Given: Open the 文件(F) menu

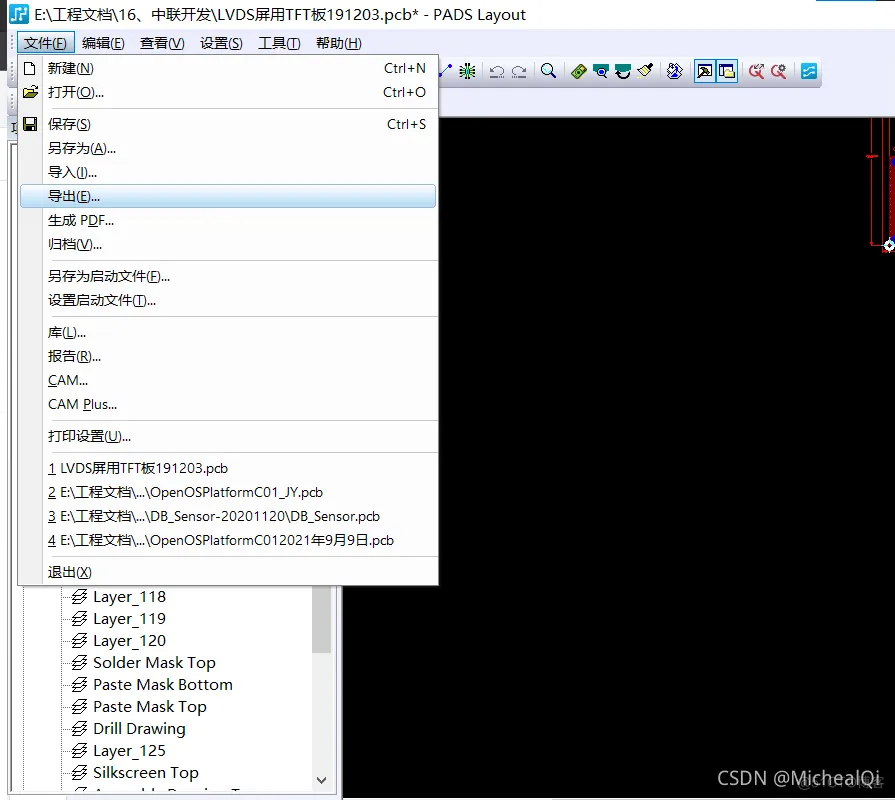Looking at the screenshot, I should click(46, 43).
